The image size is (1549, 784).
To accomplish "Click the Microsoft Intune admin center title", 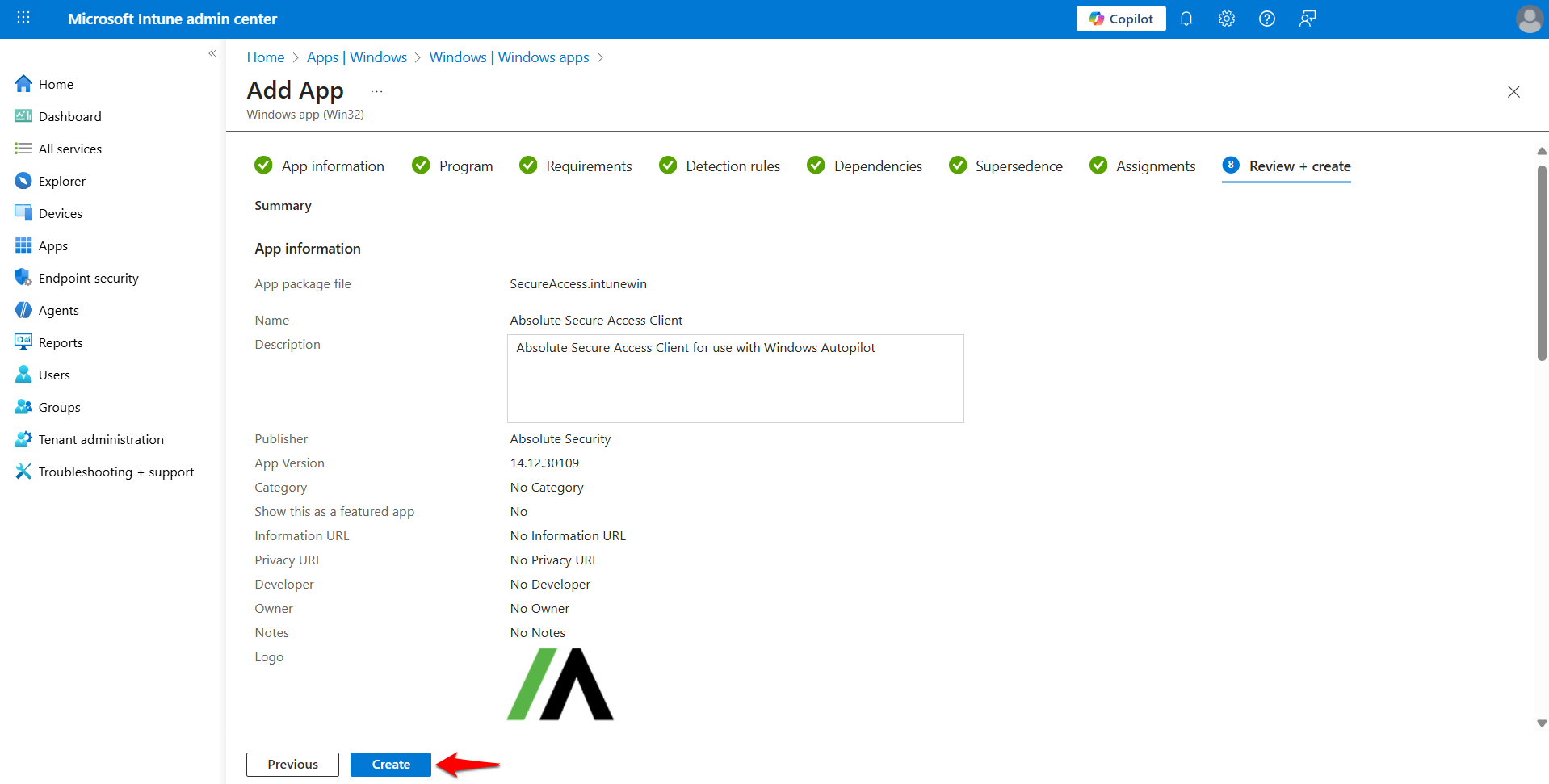I will (172, 19).
